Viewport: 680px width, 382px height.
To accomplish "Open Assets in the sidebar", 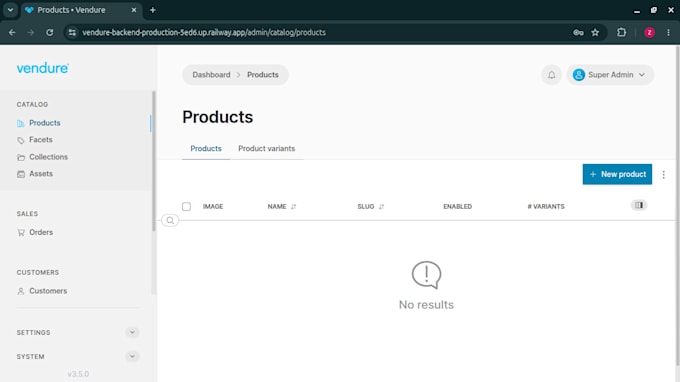I will point(41,174).
